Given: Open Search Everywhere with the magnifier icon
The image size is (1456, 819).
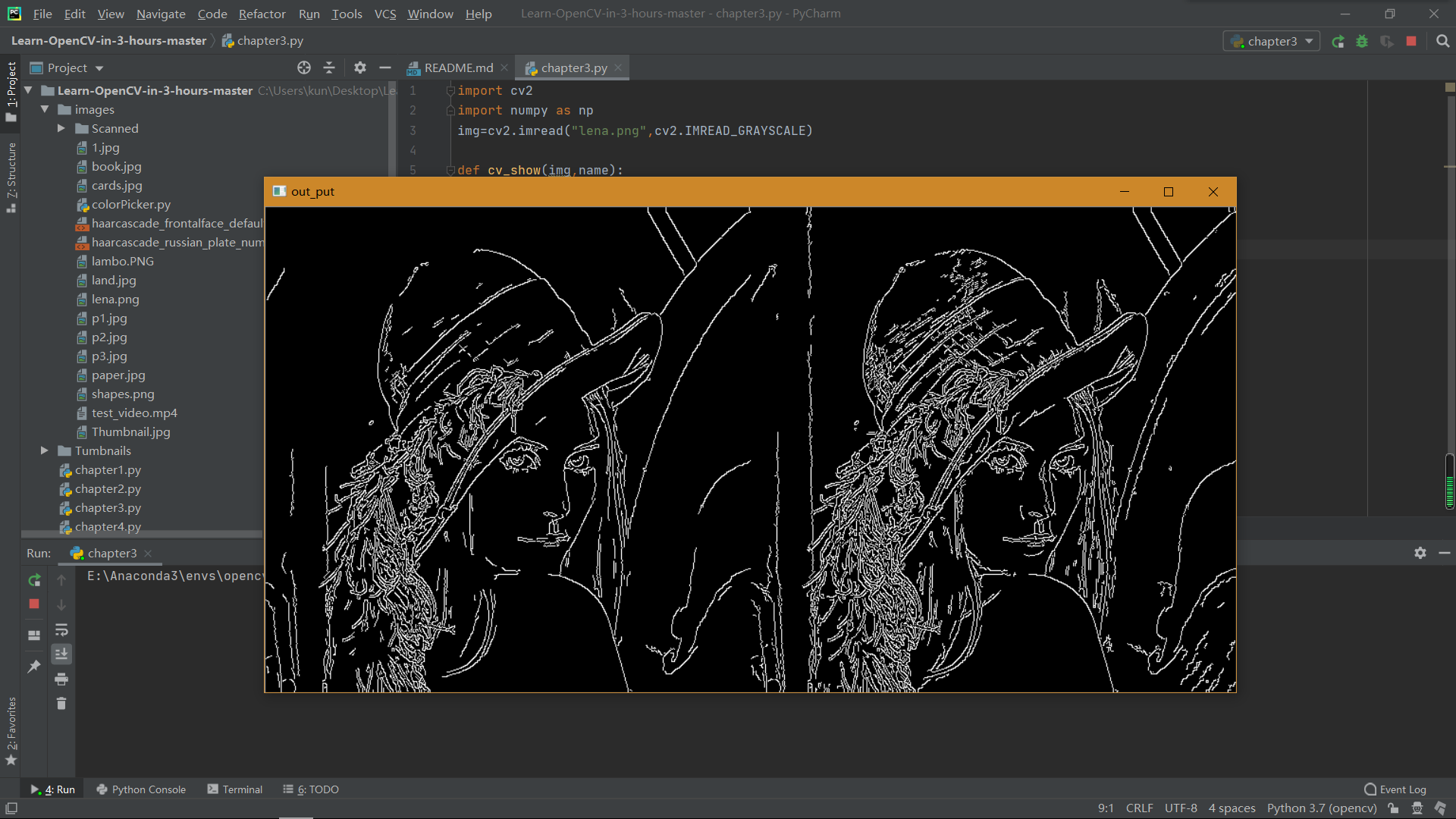Looking at the screenshot, I should 1443,41.
